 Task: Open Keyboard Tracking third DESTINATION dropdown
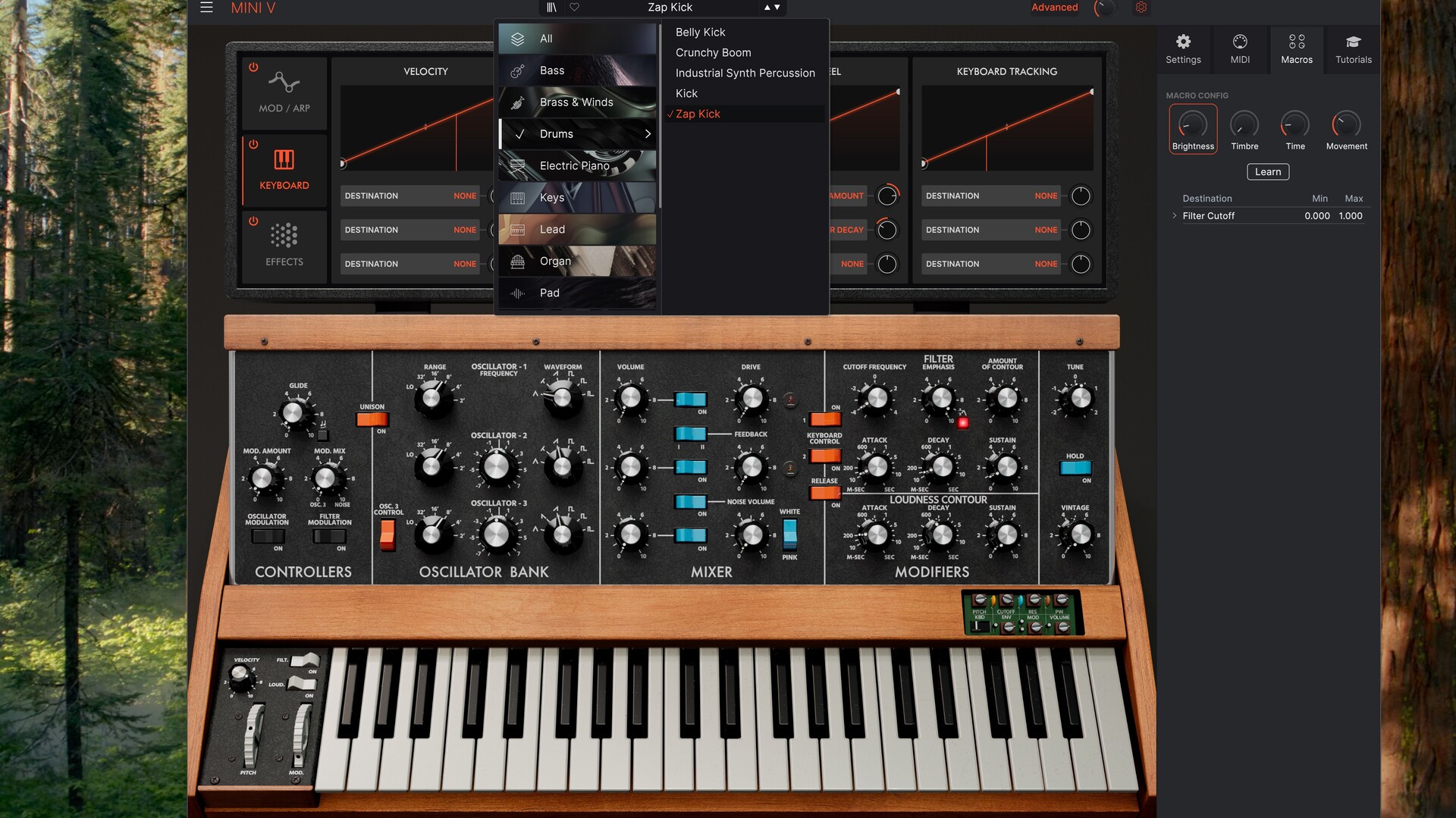click(992, 264)
